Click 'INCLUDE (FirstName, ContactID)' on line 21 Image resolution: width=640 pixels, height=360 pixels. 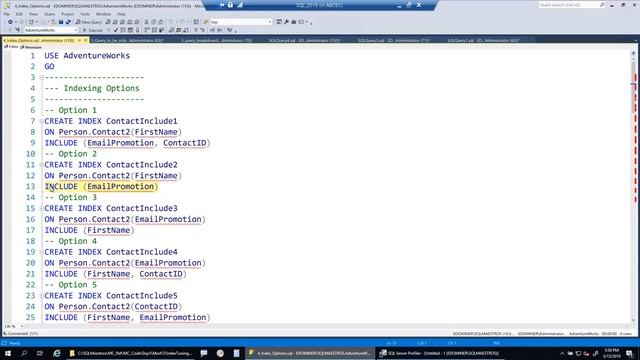click(116, 274)
